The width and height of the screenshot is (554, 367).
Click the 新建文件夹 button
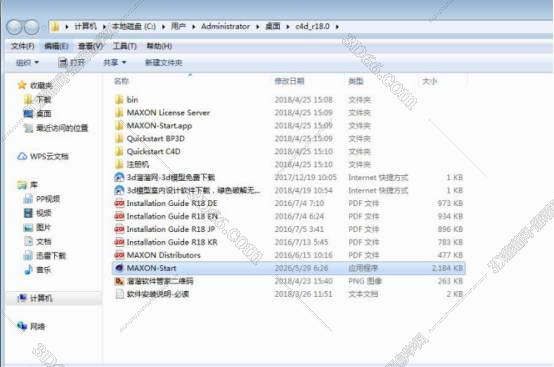tap(164, 63)
